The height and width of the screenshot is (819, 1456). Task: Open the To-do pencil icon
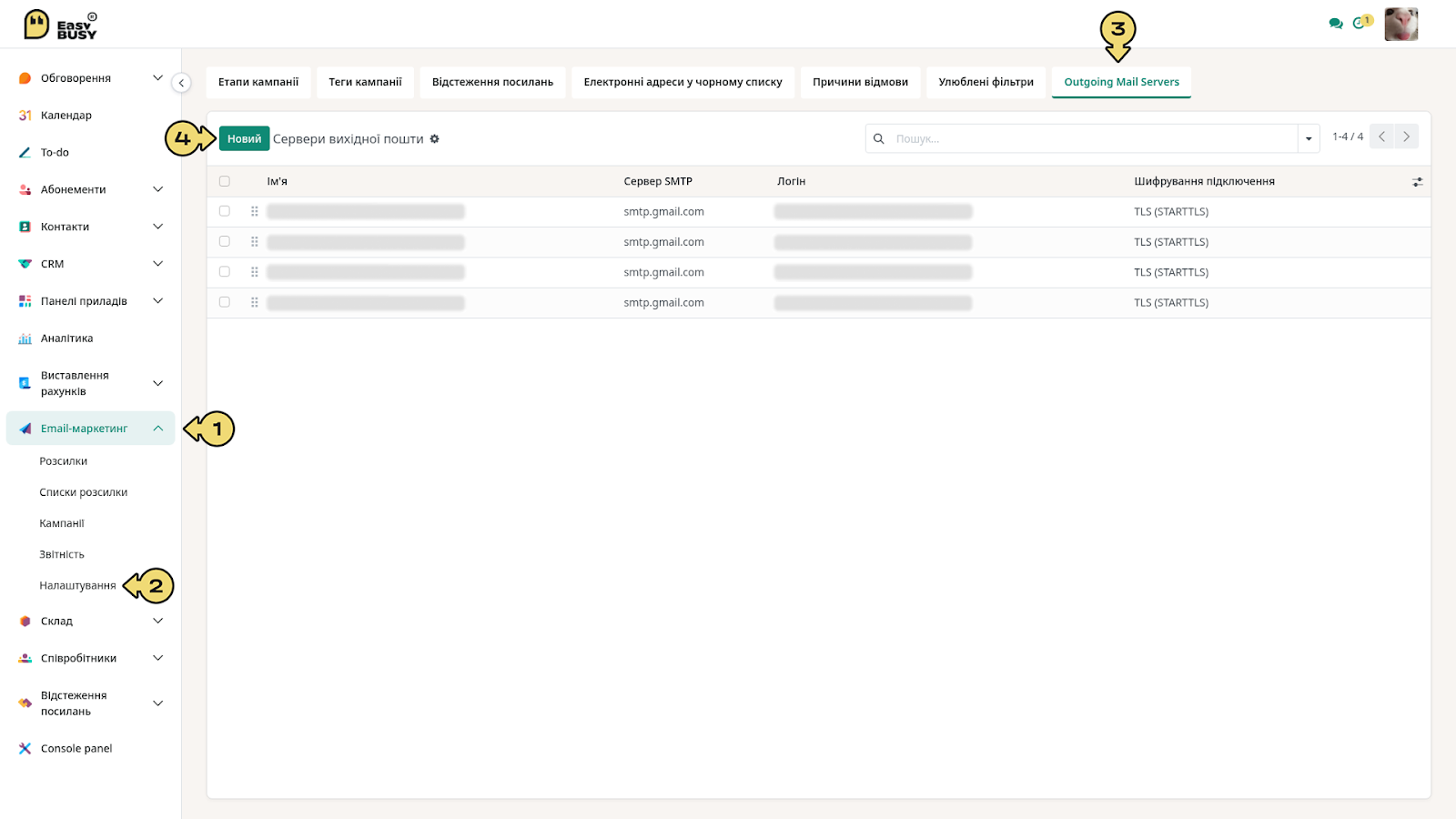(x=25, y=153)
